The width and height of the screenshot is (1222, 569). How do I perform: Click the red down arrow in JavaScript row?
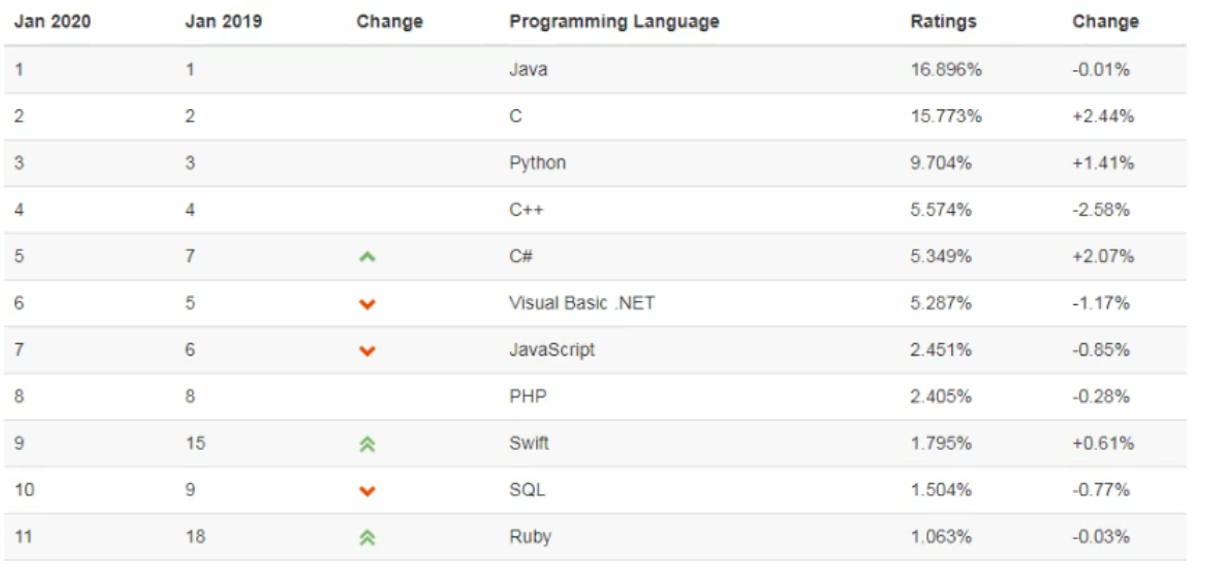(x=367, y=351)
